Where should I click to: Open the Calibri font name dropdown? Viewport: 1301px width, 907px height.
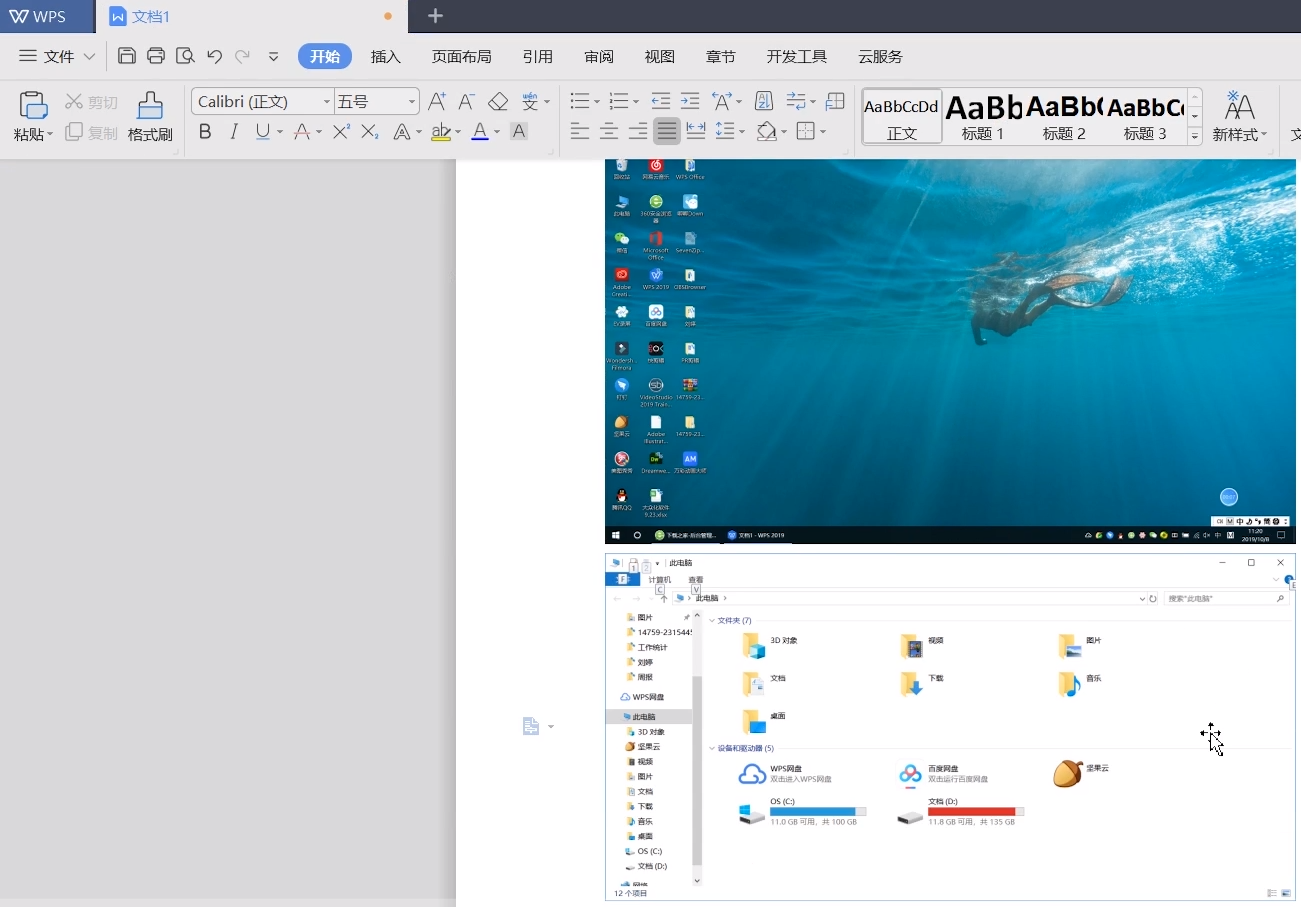[327, 102]
